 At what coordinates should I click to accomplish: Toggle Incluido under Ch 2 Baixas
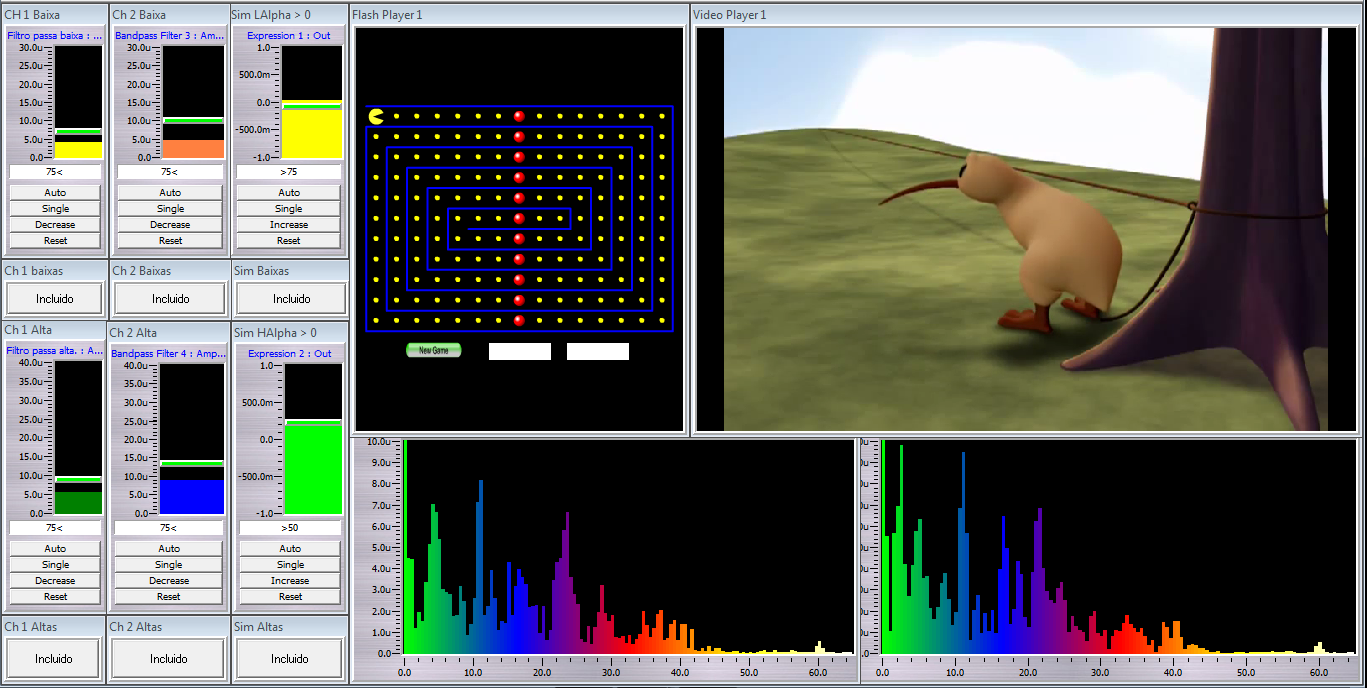click(x=170, y=298)
